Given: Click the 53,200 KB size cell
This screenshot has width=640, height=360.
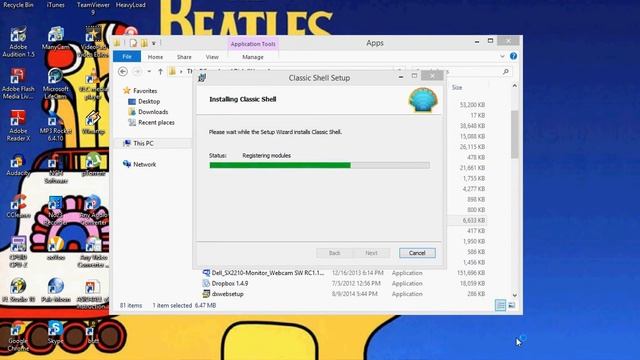Looking at the screenshot, I should click(472, 105).
